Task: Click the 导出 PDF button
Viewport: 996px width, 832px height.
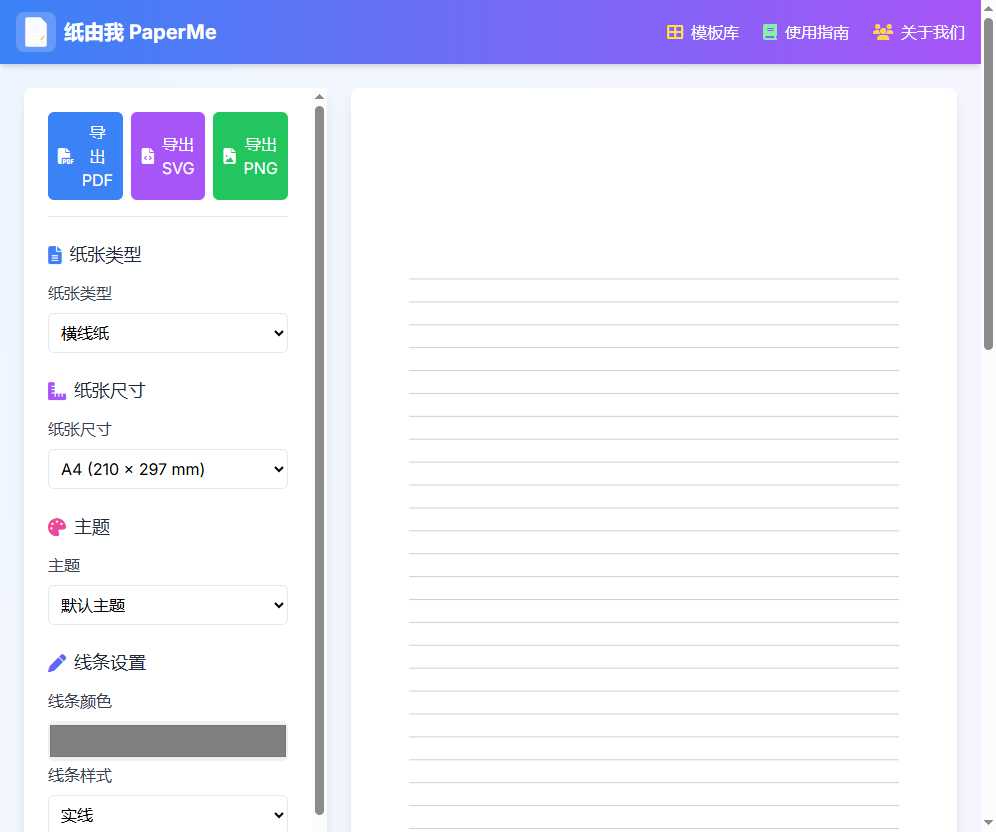Action: point(85,156)
